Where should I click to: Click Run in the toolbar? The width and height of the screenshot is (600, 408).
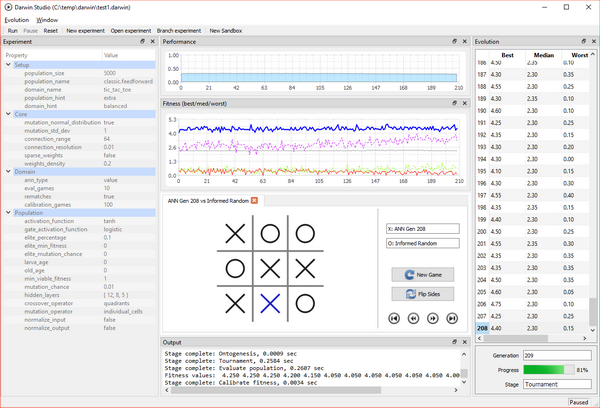click(13, 31)
